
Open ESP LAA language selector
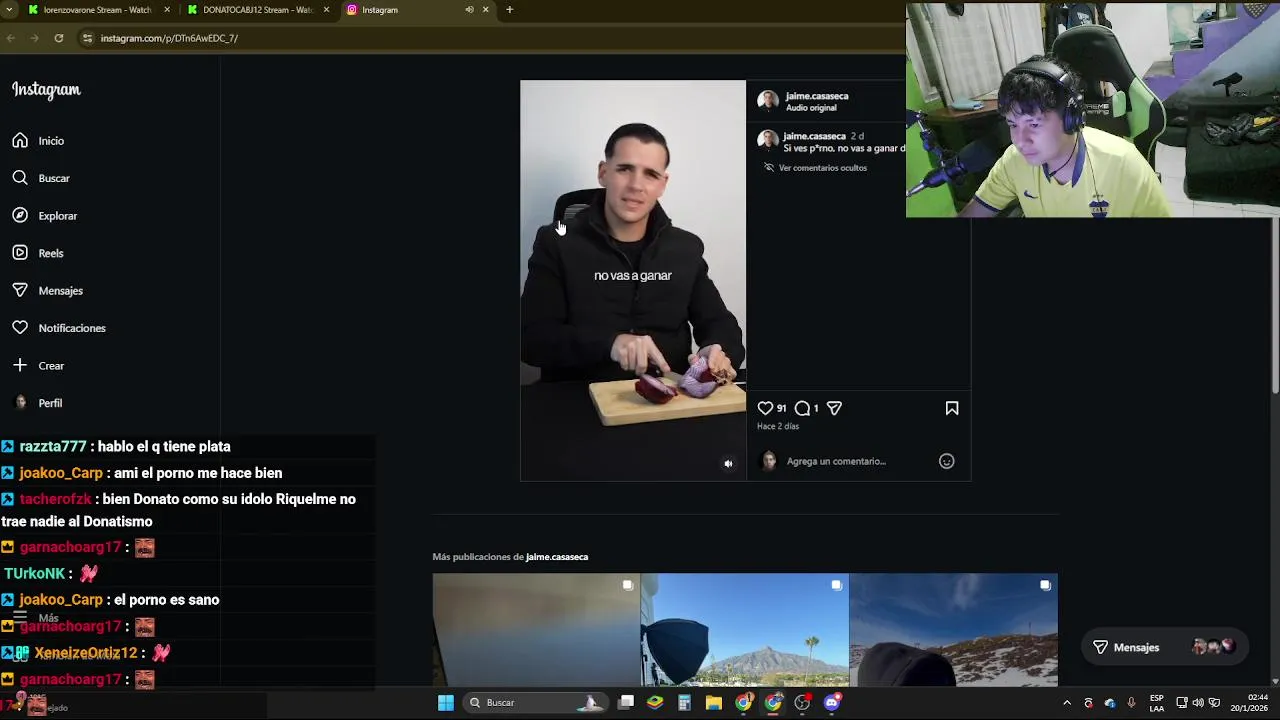click(x=1157, y=703)
